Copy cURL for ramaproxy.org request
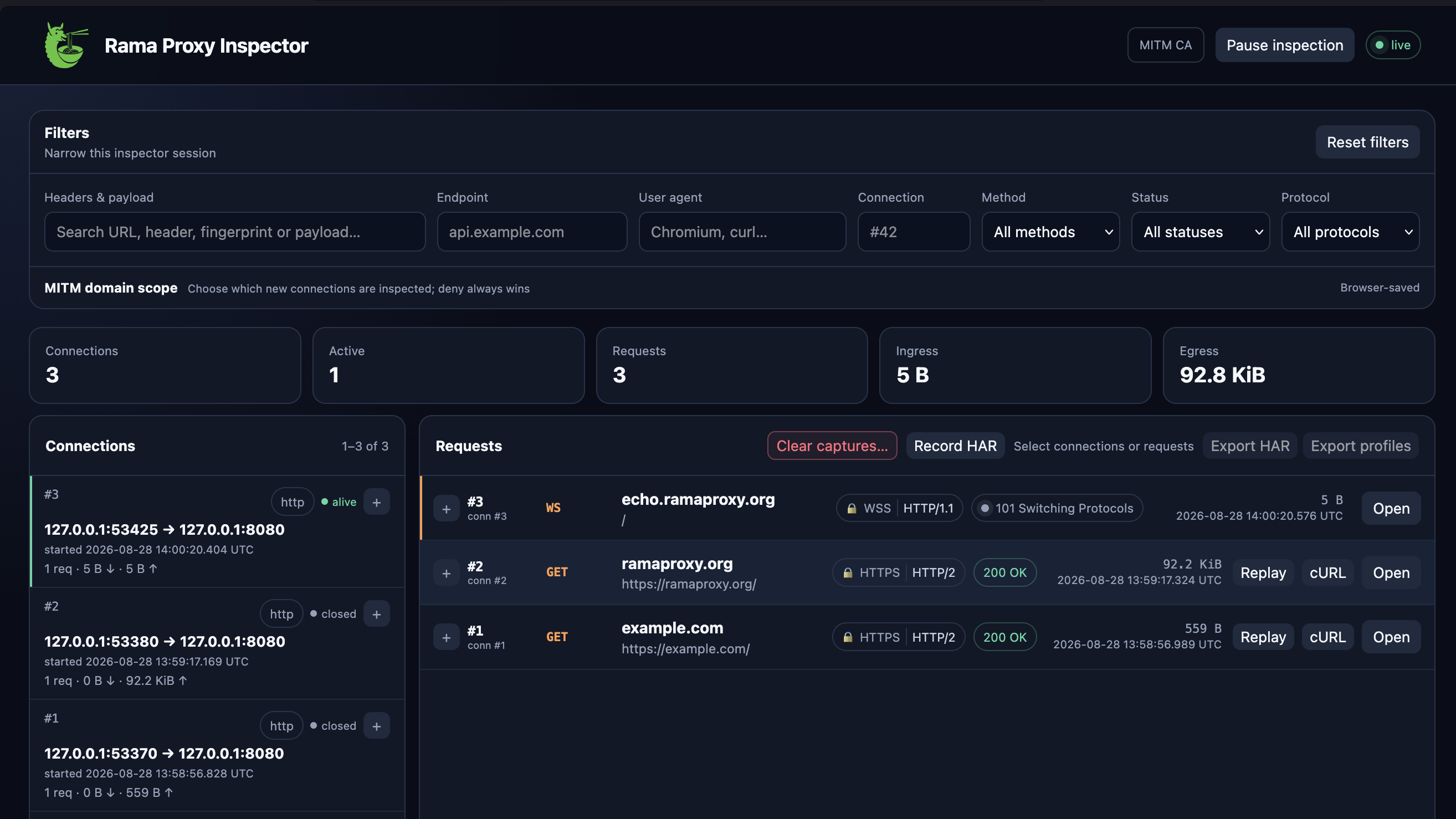This screenshot has width=1456, height=819. click(1327, 572)
